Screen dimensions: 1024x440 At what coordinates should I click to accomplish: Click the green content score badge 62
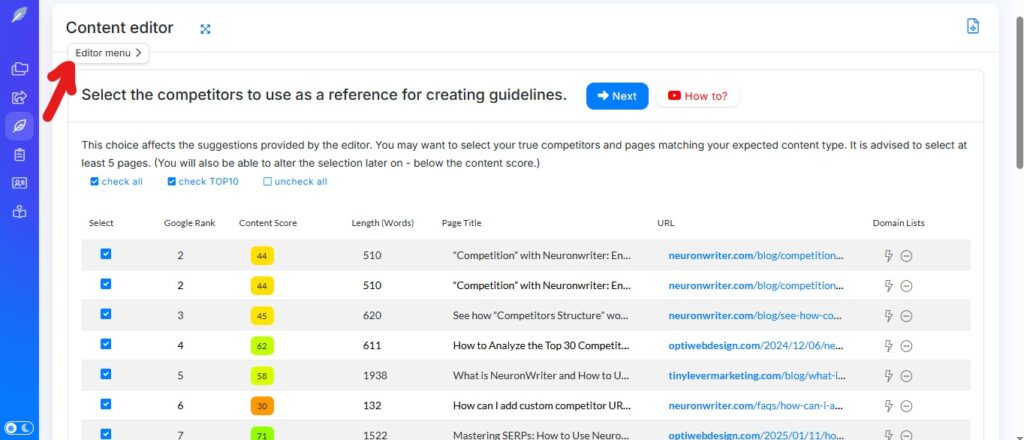point(263,346)
